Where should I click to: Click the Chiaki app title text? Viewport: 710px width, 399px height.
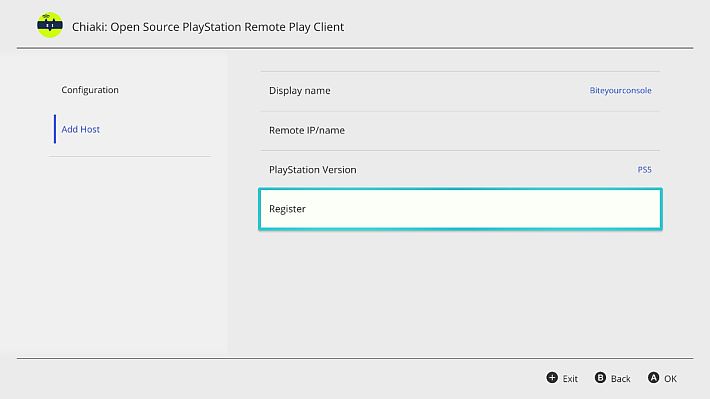click(x=208, y=27)
